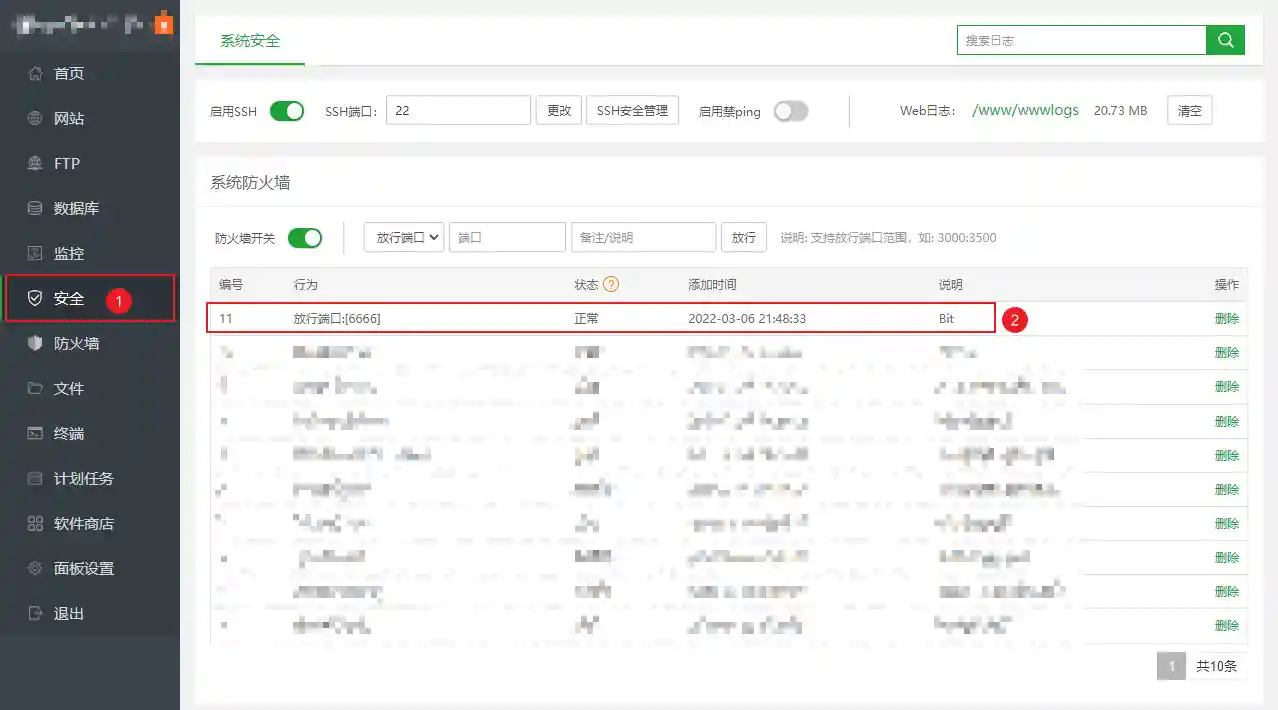Turn off the 防火墙开关 toggle
1278x710 pixels.
click(305, 238)
